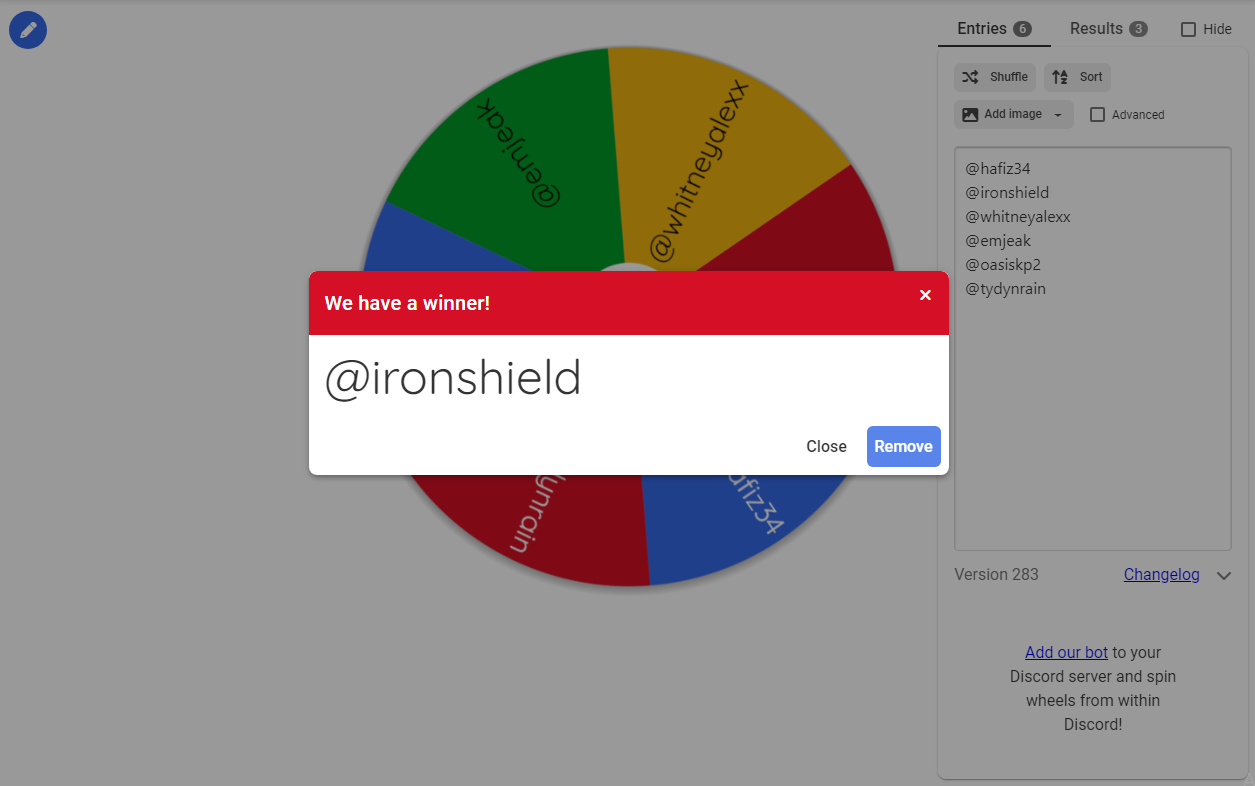This screenshot has width=1255, height=786.
Task: Click the blue pencil edit icon
Action: [x=28, y=30]
